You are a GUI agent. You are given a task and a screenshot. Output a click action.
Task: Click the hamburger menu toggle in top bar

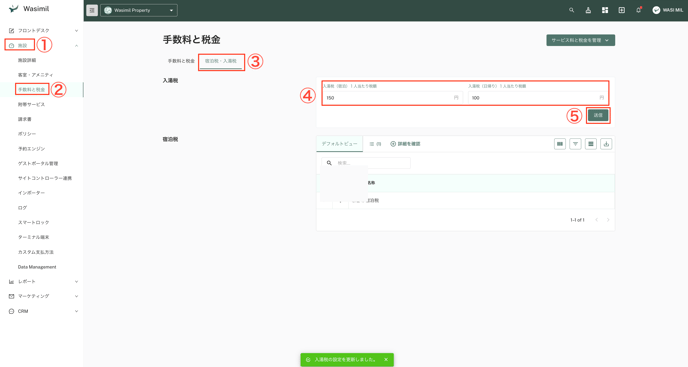click(x=92, y=10)
